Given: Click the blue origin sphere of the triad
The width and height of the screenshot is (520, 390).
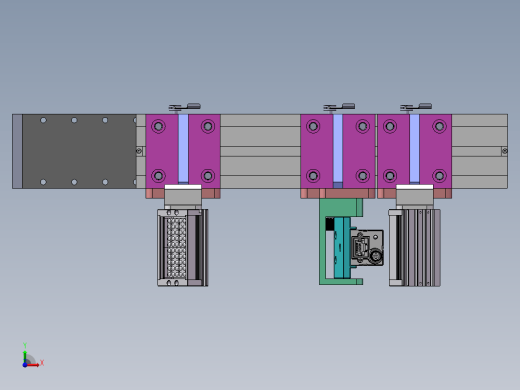Looking at the screenshot, I should 25,365.
